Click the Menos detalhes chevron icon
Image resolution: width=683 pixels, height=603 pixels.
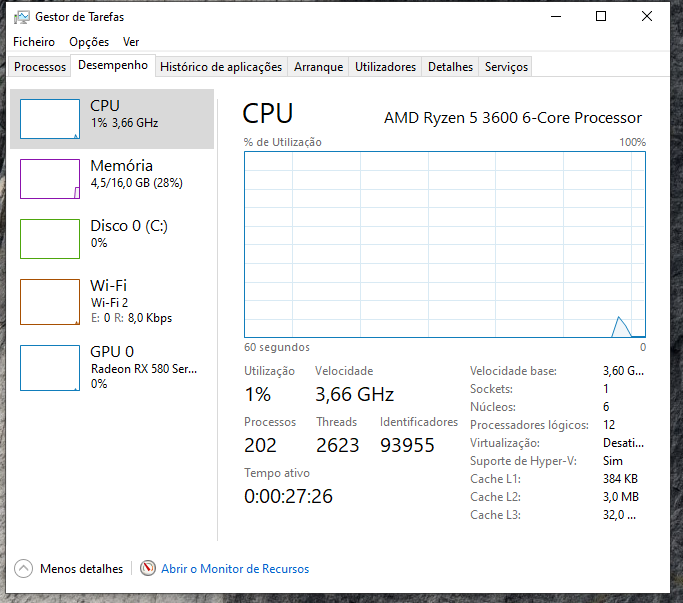click(24, 568)
